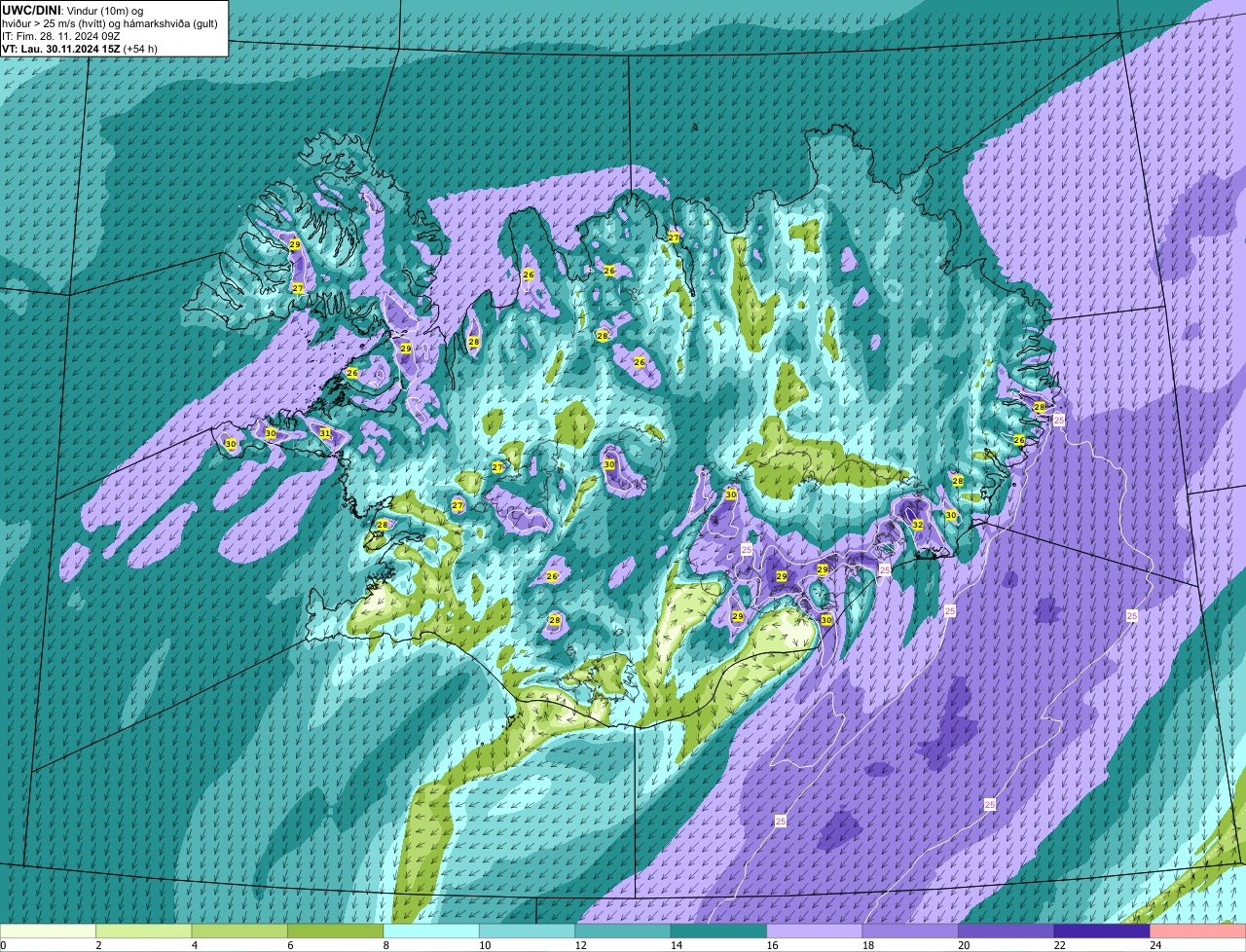1246x952 pixels.
Task: Click the '16' label on the legend scale
Action: (x=771, y=945)
